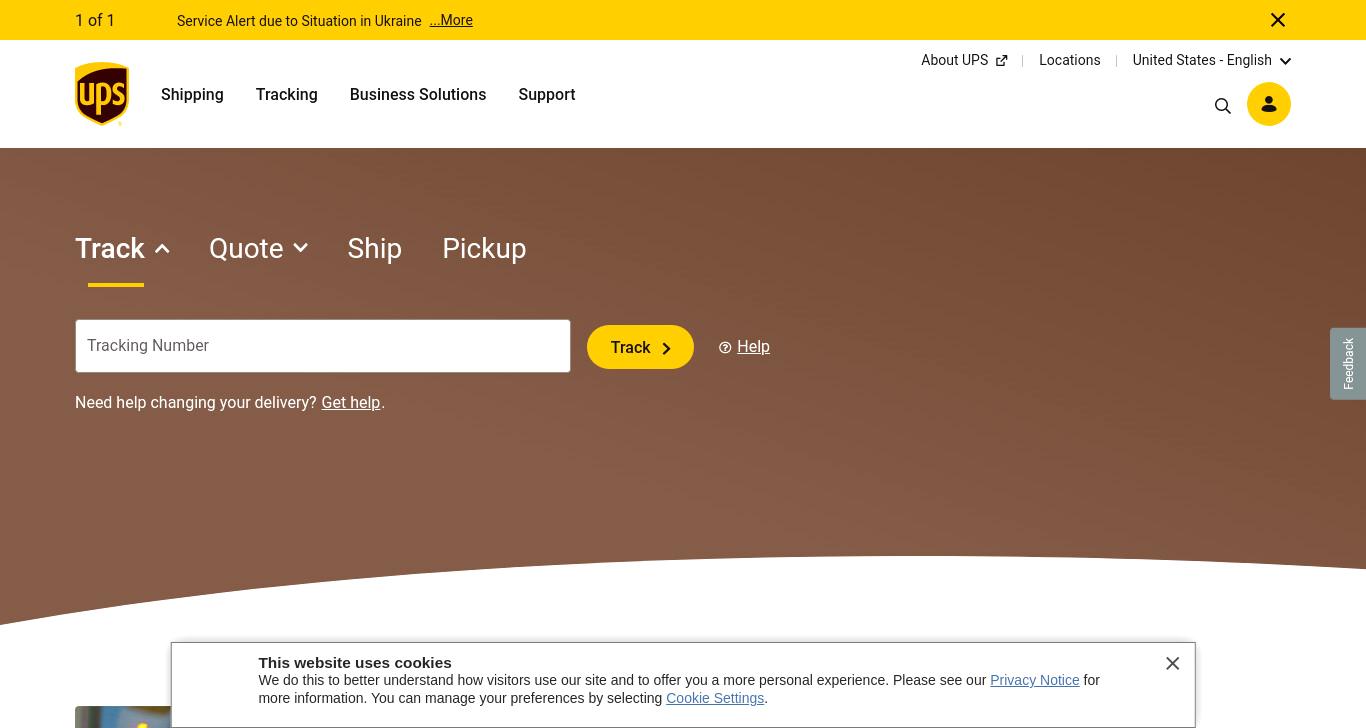Follow the Get help link
1366x728 pixels.
(351, 402)
